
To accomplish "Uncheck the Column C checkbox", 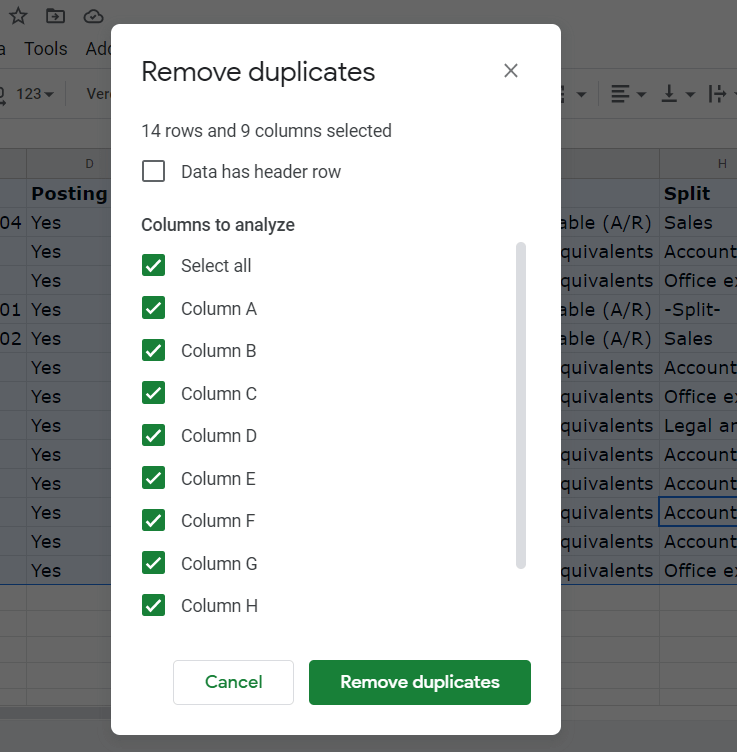I will 153,393.
